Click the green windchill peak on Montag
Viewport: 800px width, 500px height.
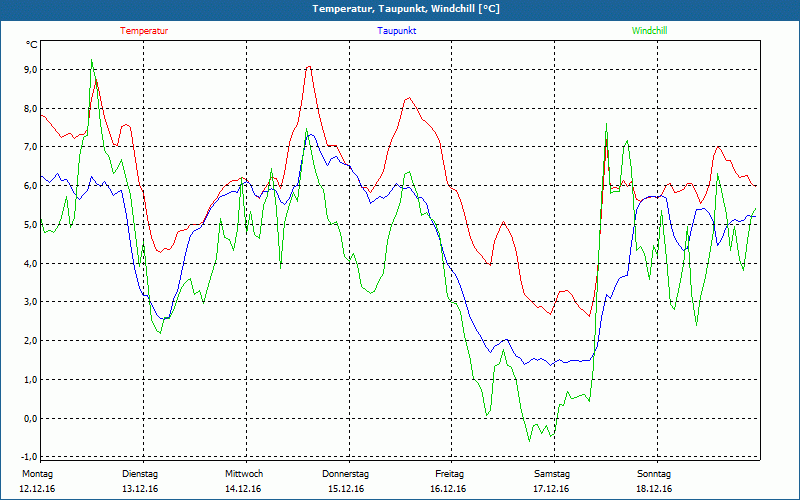pyautogui.click(x=91, y=60)
